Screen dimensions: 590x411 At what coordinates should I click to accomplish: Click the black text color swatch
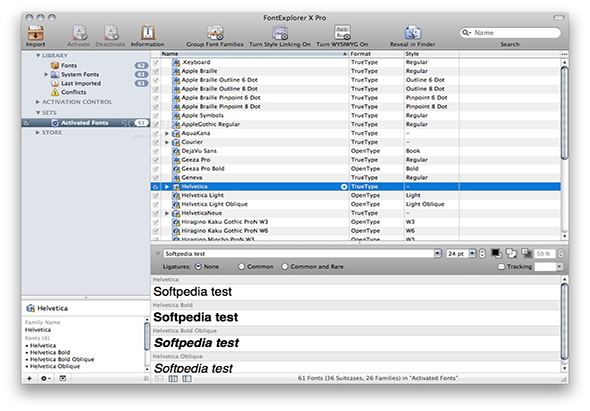[x=496, y=254]
